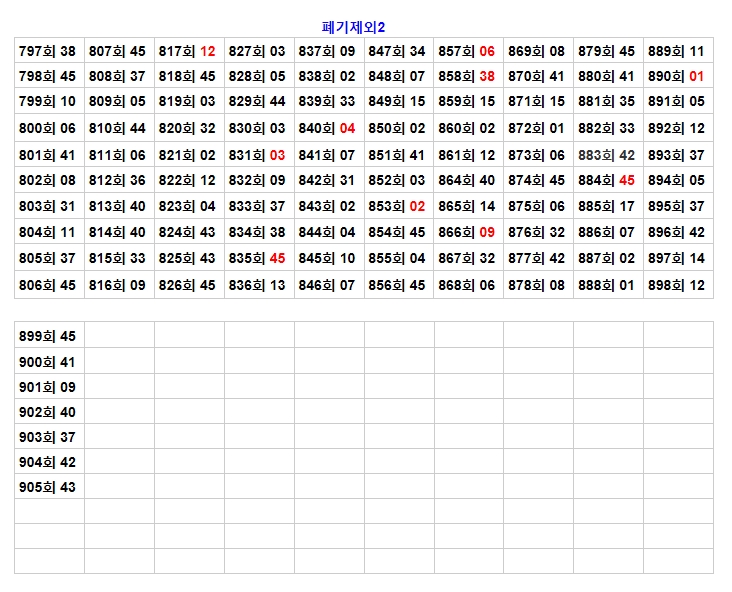Screen dimensions: 732x592
Task: Click the cell 835회 with red 45
Action: (258, 257)
